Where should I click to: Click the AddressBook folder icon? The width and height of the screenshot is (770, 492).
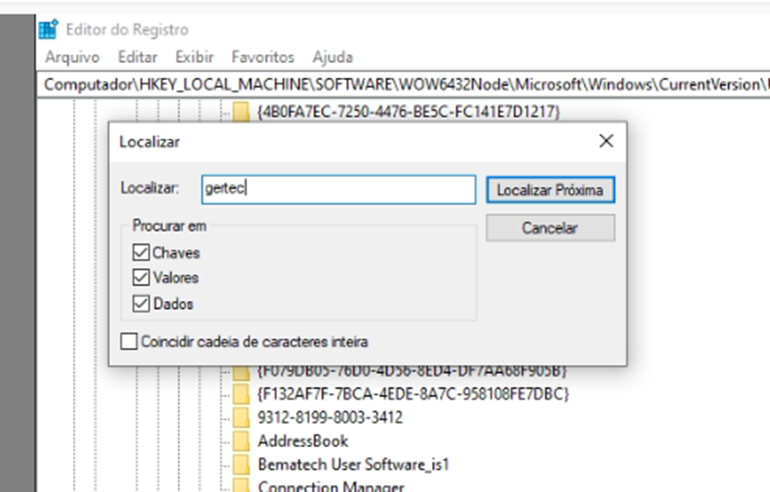(241, 441)
